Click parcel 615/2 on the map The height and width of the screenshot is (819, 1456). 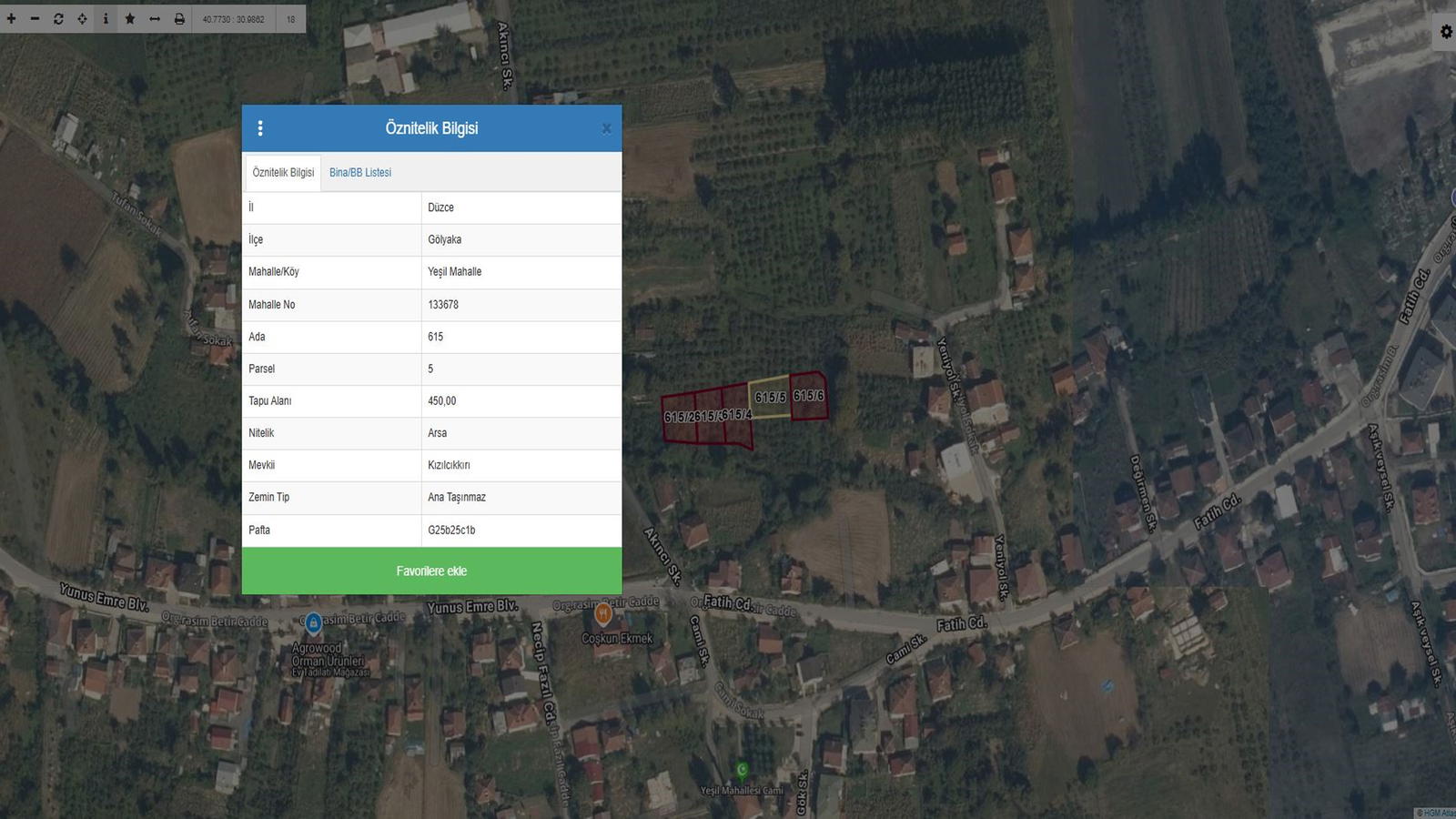pos(678,420)
